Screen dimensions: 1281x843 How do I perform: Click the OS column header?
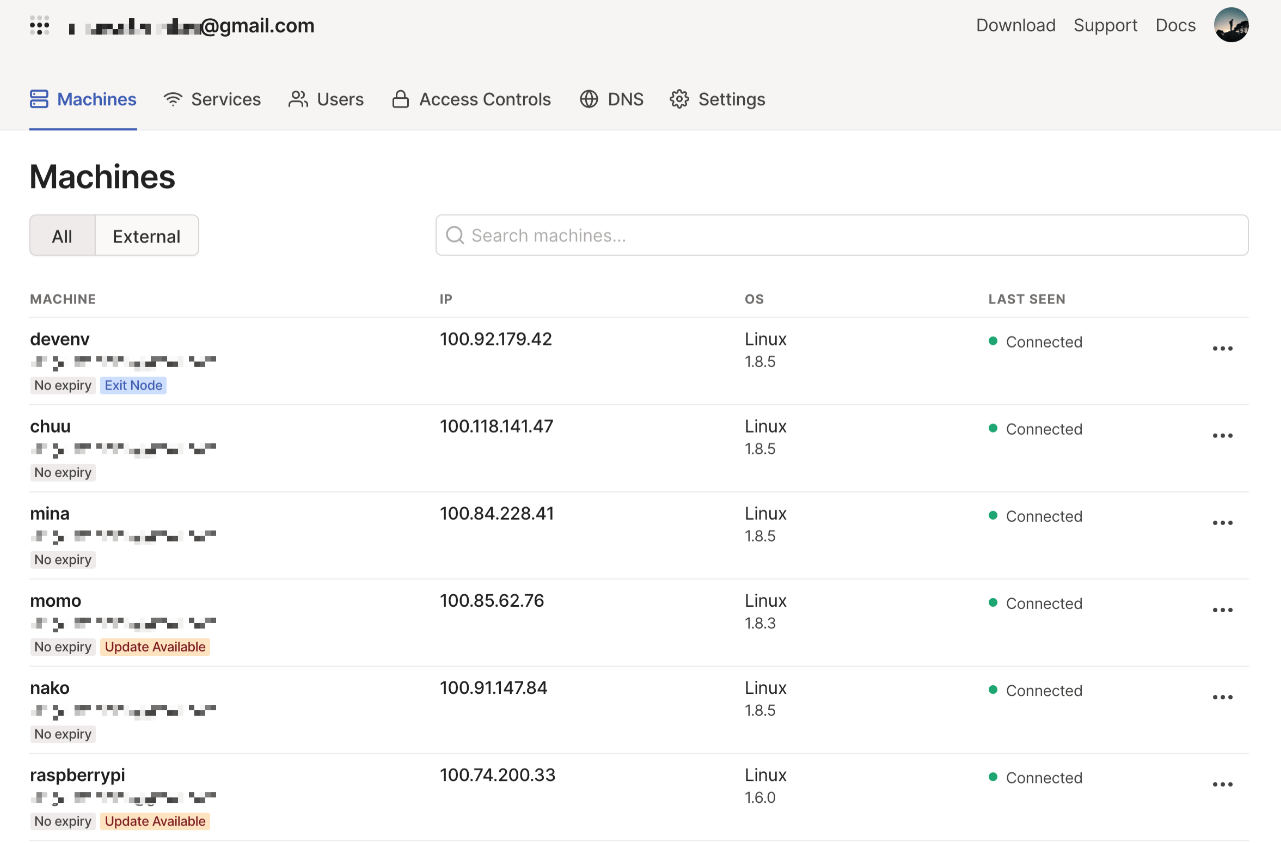pyautogui.click(x=754, y=299)
